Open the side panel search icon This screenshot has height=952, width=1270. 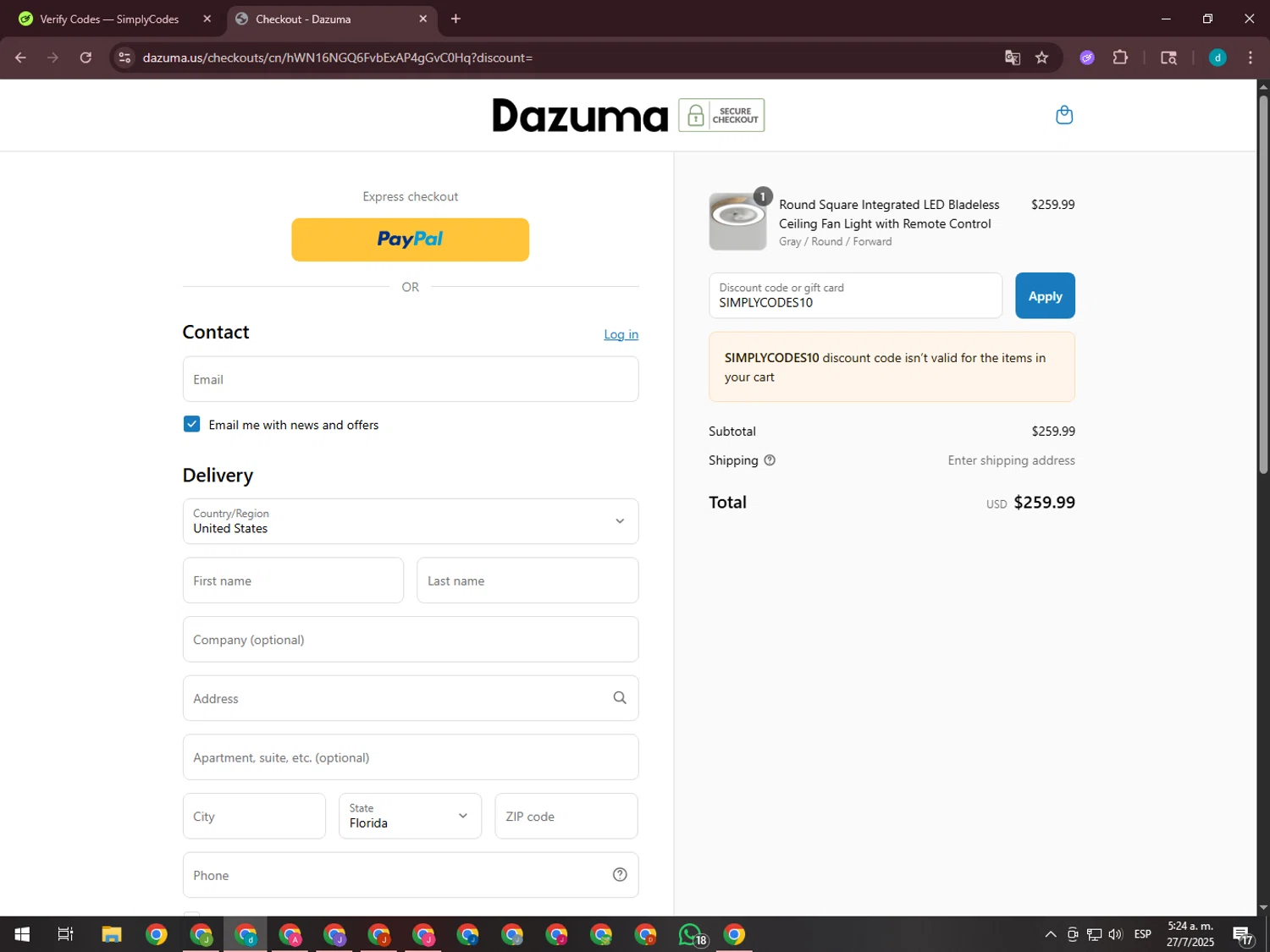click(1168, 58)
